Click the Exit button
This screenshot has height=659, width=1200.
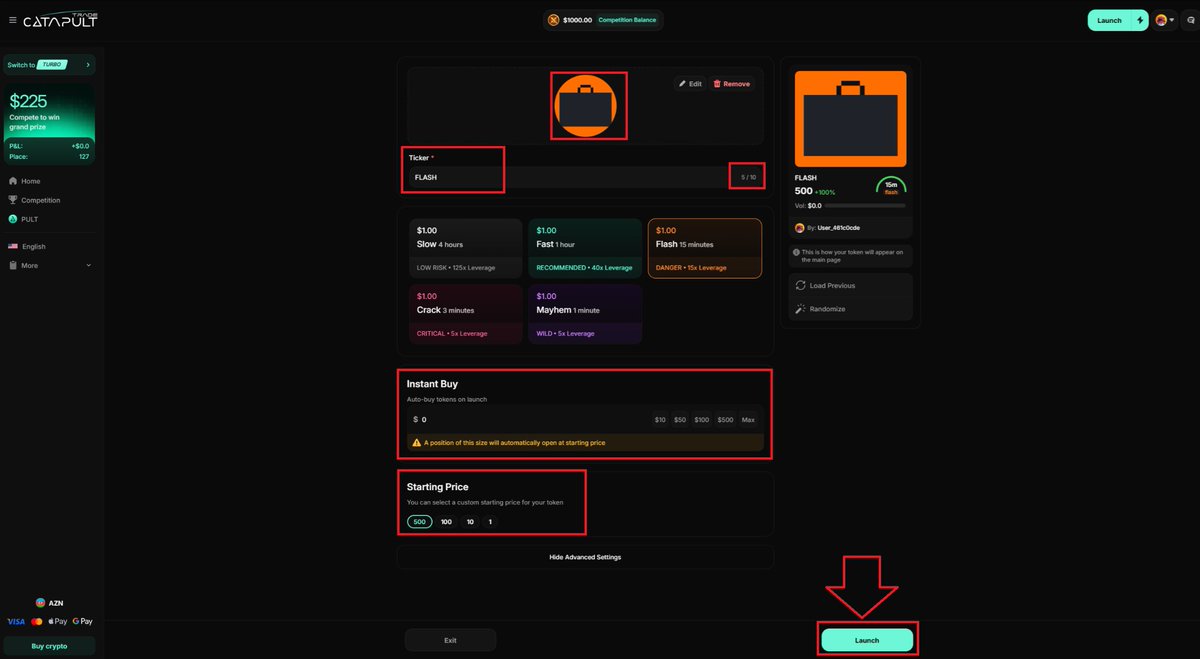pos(450,640)
